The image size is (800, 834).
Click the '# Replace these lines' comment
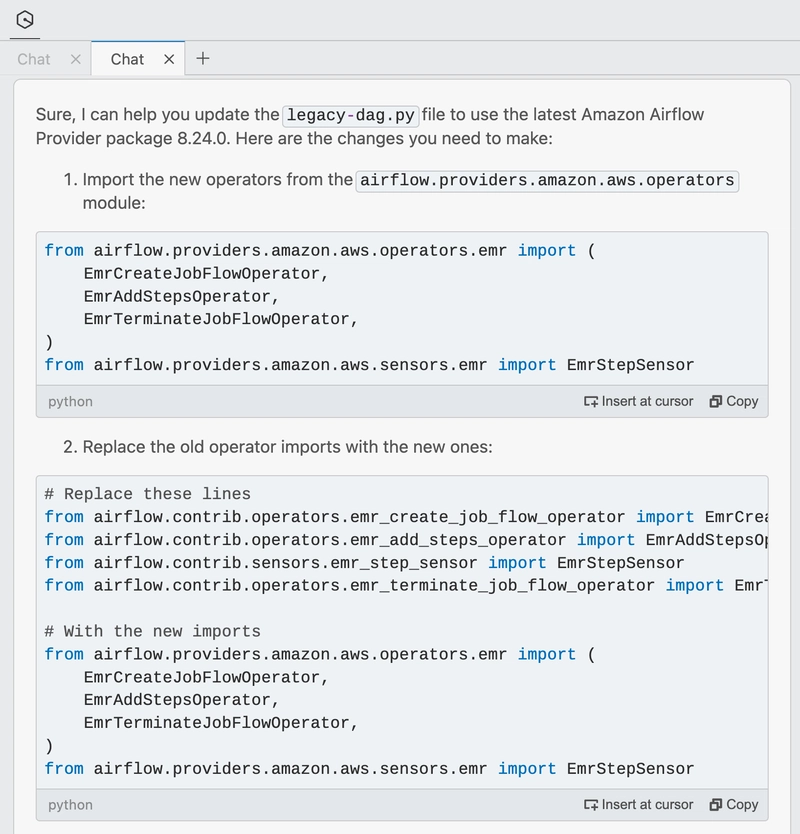pyautogui.click(x=147, y=494)
